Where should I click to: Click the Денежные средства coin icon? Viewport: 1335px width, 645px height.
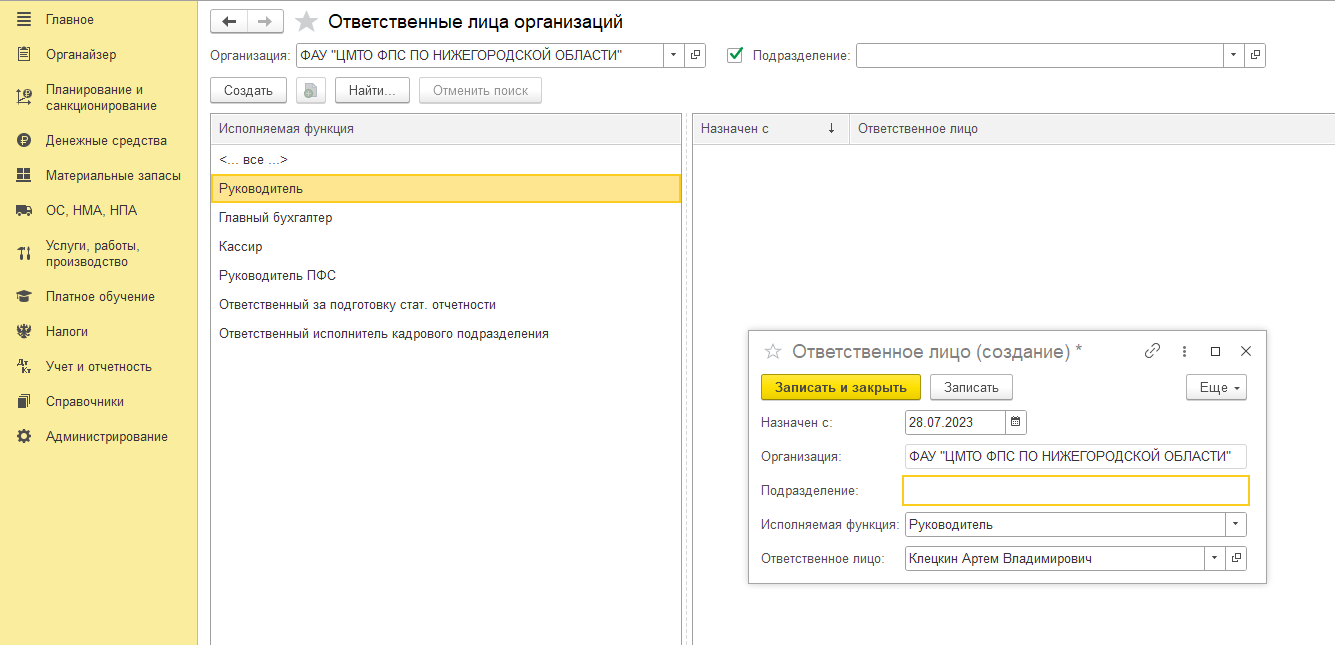[x=24, y=141]
